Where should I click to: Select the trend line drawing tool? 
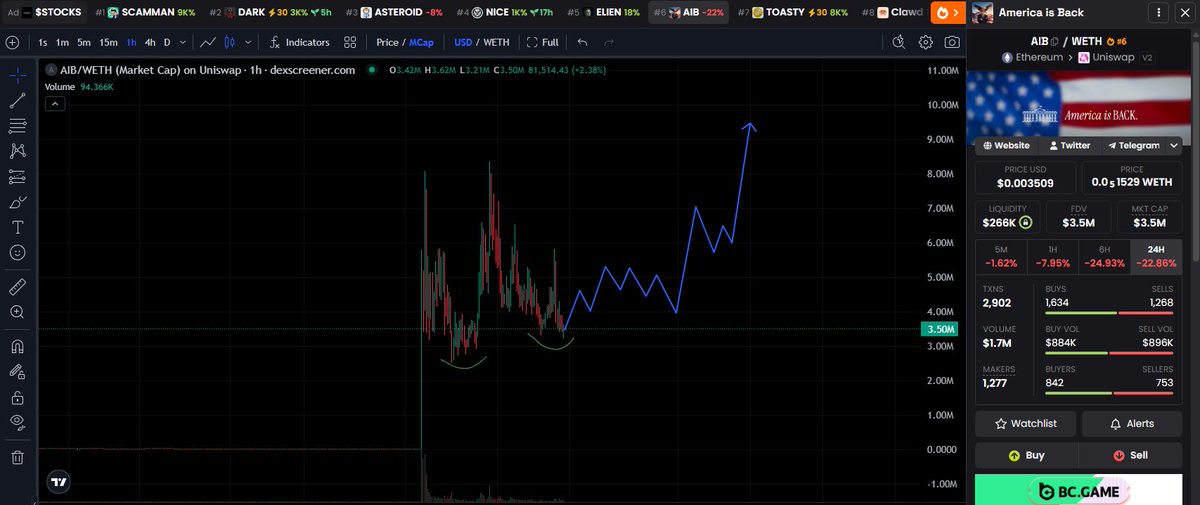tap(17, 100)
